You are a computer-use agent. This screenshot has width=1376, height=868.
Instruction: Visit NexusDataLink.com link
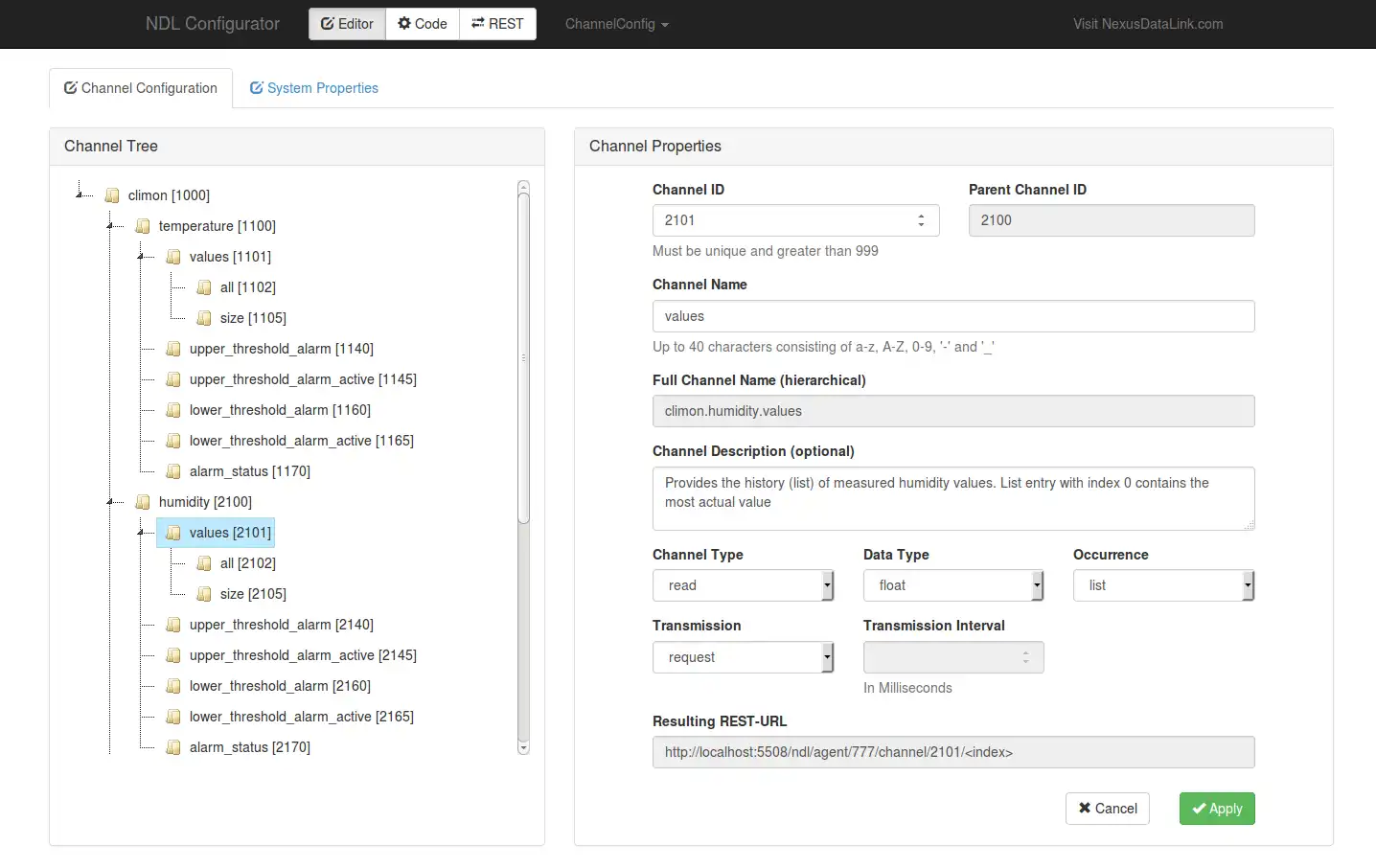(1147, 24)
